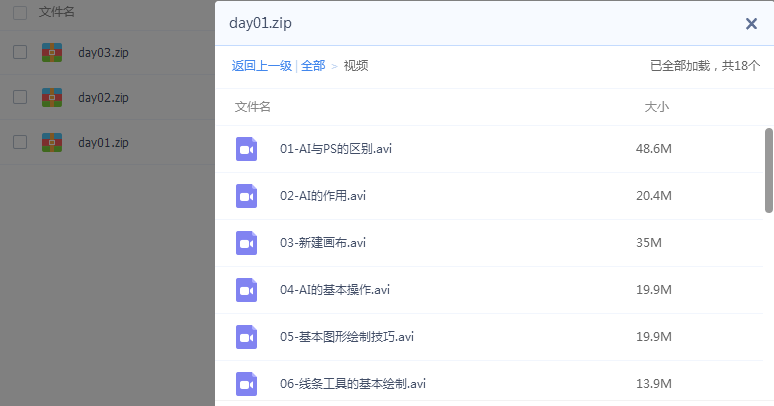Click the day02.zip archive icon

point(52,97)
